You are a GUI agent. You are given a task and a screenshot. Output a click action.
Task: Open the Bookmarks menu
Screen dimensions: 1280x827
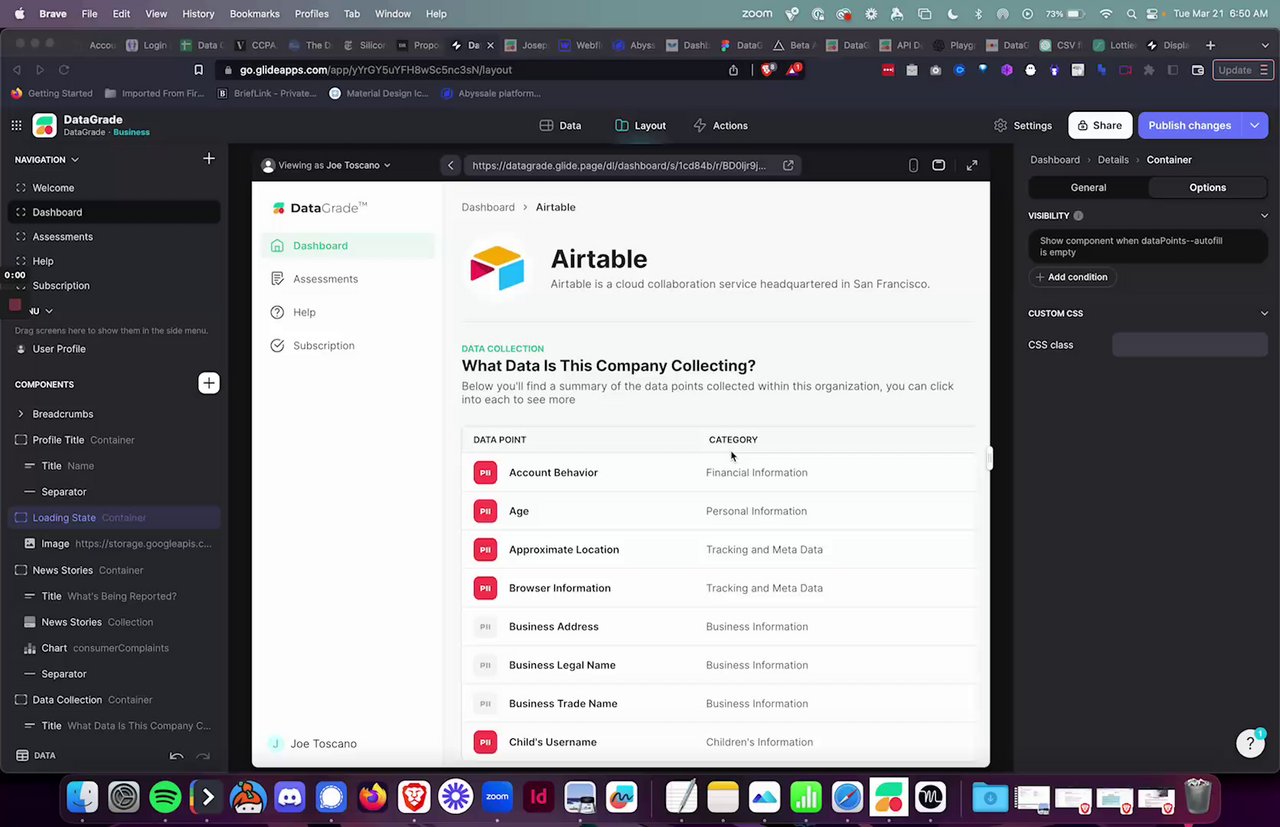[254, 14]
